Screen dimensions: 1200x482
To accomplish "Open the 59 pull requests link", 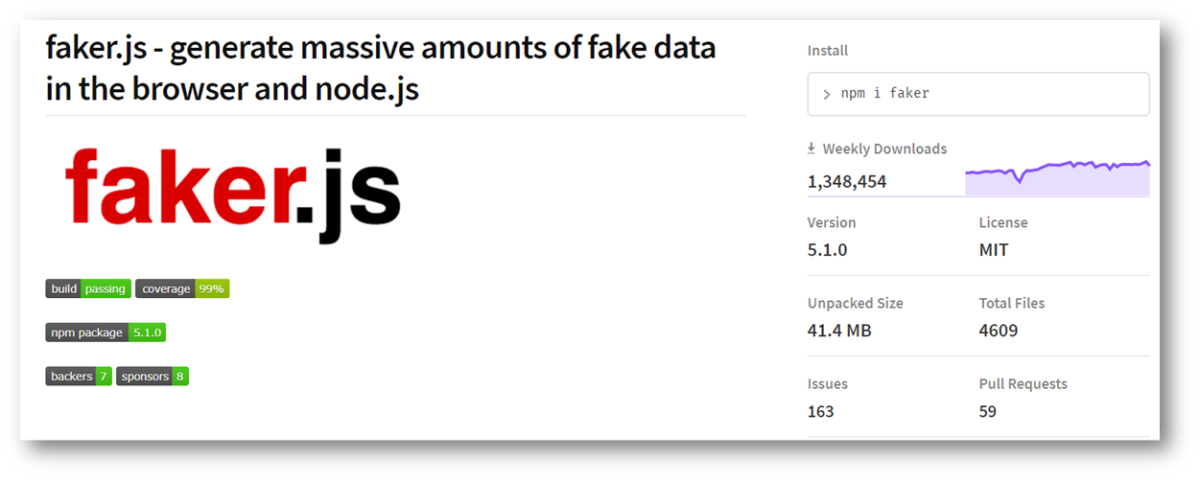I will pos(987,411).
